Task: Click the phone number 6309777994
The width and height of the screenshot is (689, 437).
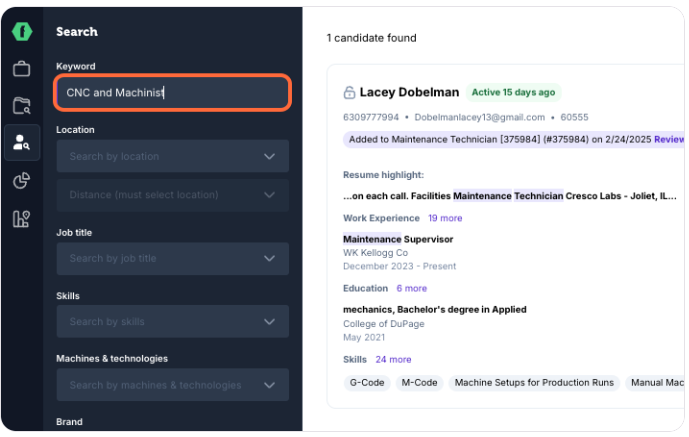Action: click(371, 118)
